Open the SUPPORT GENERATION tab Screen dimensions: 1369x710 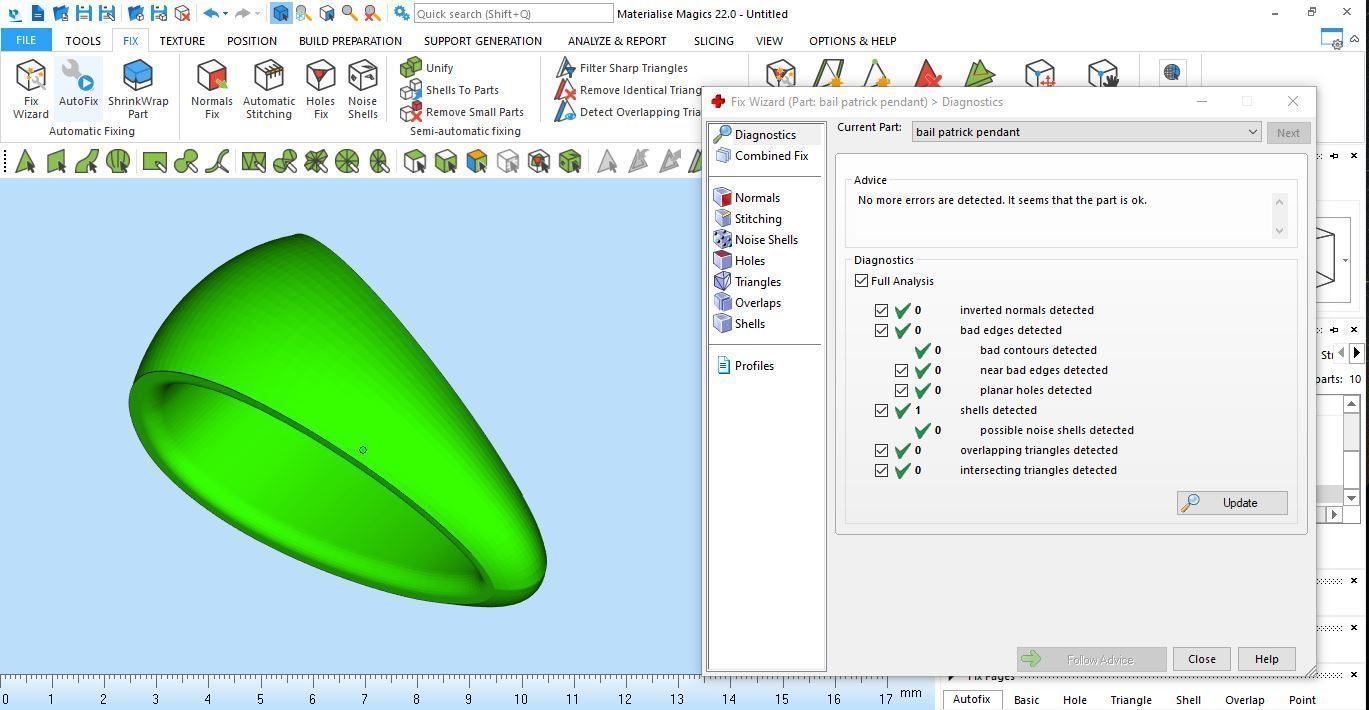(x=483, y=41)
